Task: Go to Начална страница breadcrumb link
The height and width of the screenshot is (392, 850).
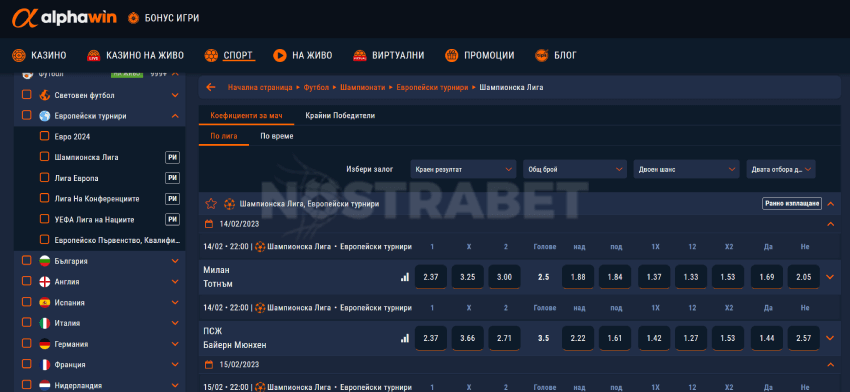Action: point(260,87)
